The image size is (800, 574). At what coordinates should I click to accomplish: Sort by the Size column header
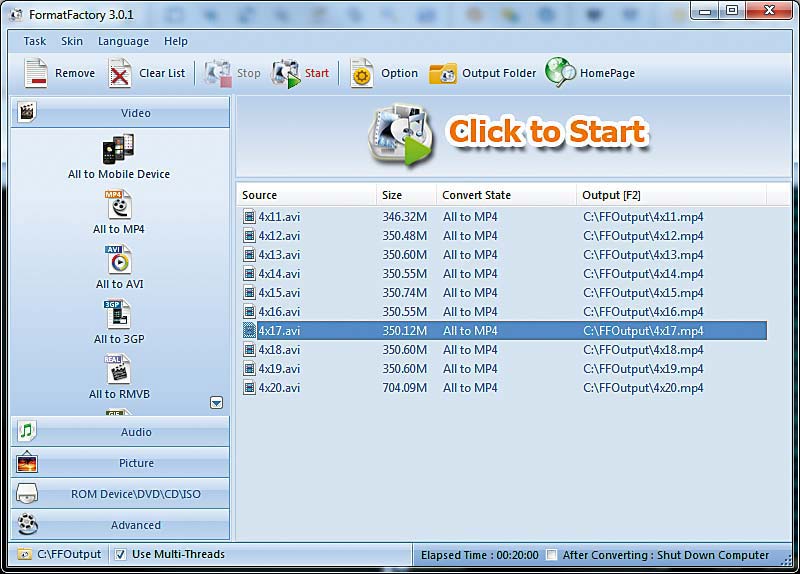(407, 195)
